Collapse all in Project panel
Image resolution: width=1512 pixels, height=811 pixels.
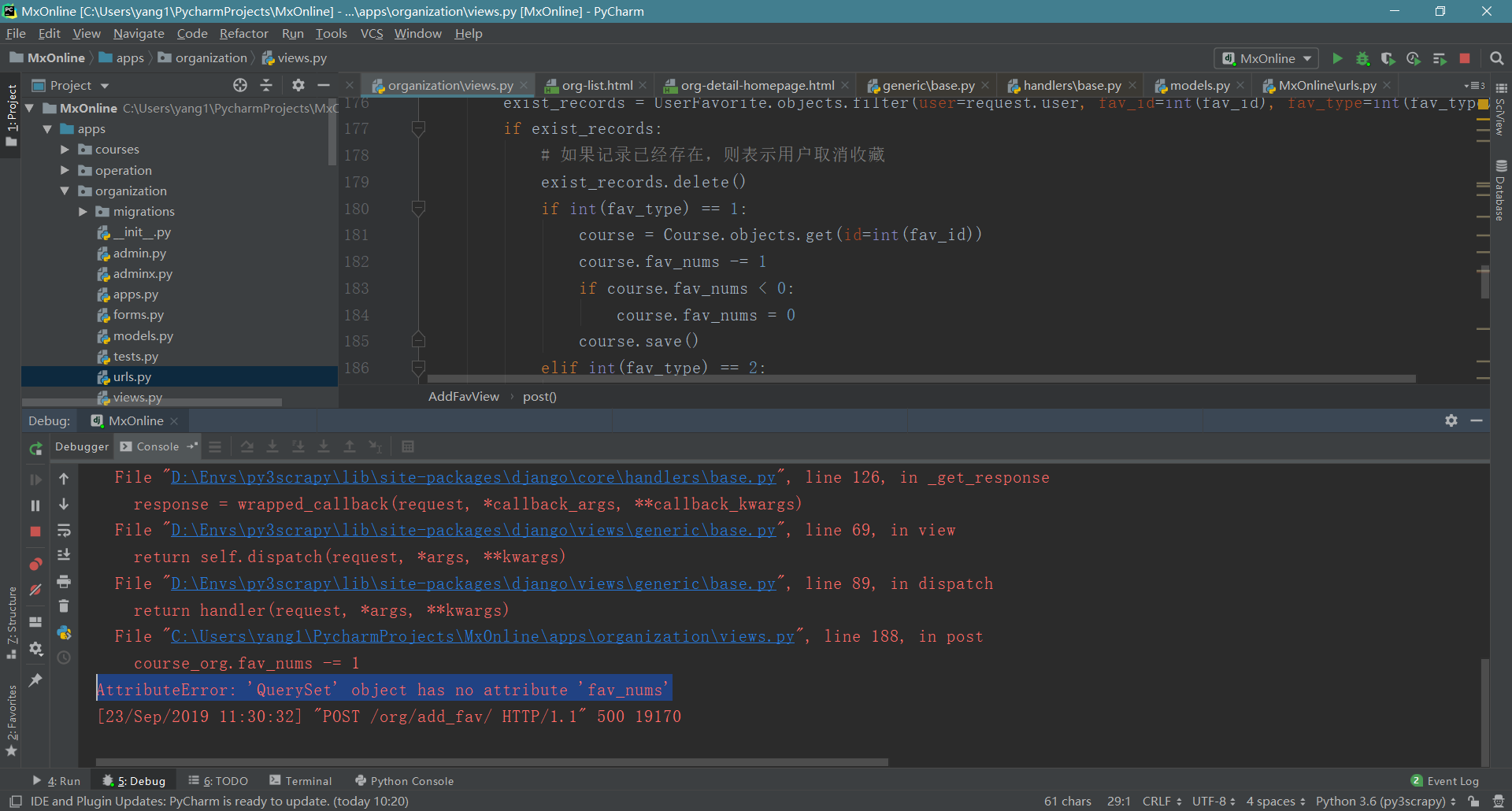point(266,85)
